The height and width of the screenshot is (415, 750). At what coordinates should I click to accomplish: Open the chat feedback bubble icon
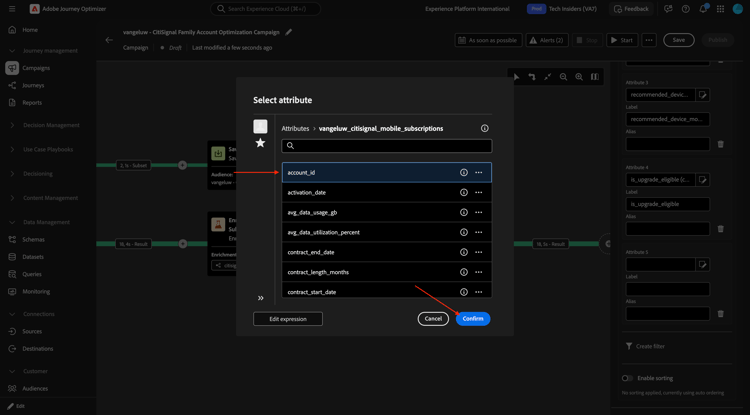click(x=668, y=9)
